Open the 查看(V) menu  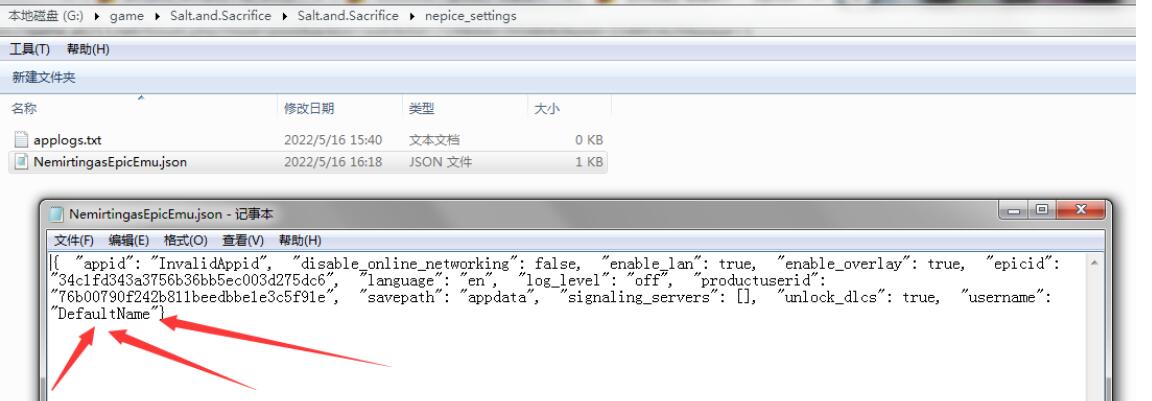(x=241, y=240)
